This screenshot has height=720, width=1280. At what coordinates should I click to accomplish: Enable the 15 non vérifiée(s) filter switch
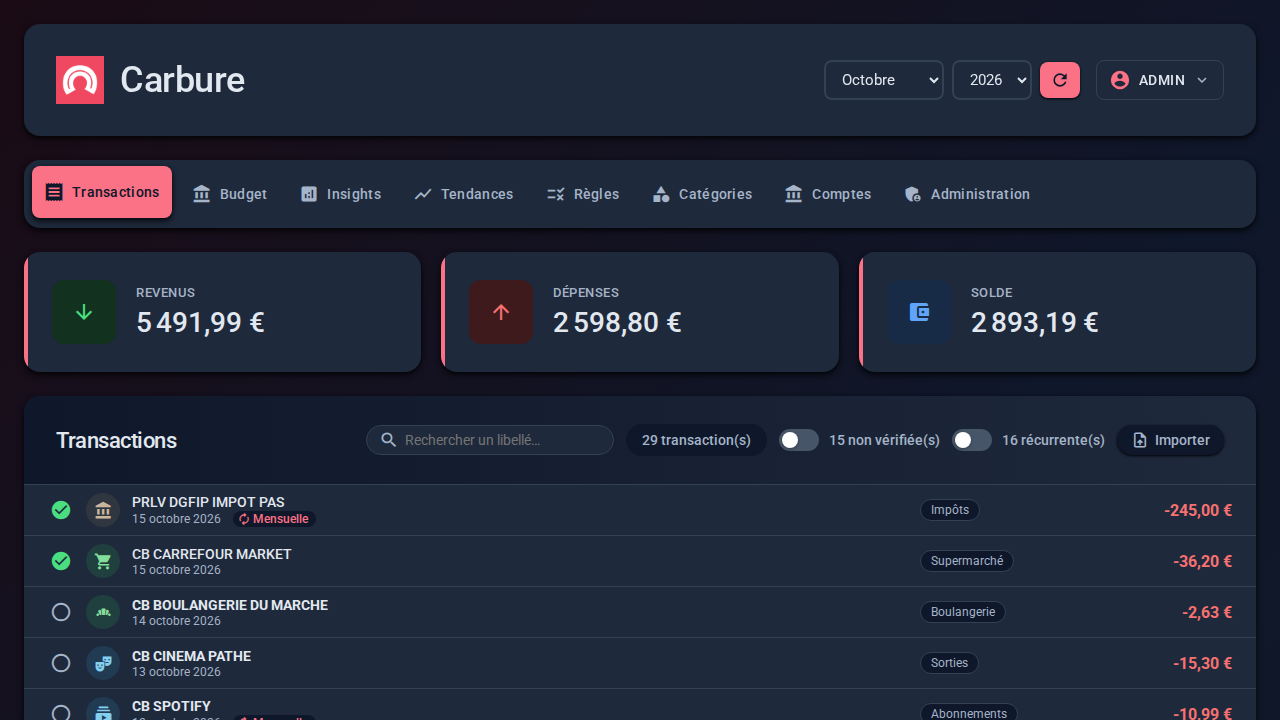pyautogui.click(x=799, y=440)
